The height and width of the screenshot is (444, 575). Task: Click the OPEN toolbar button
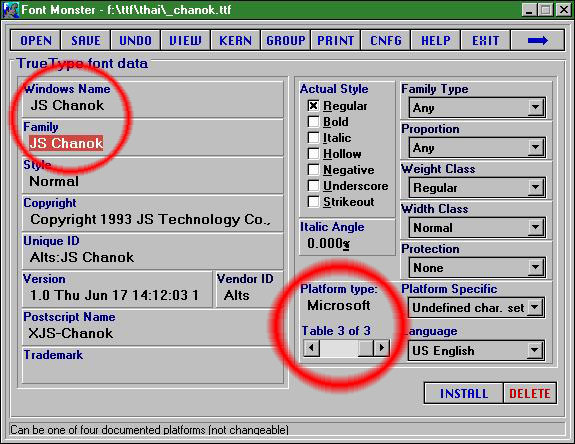tap(36, 40)
